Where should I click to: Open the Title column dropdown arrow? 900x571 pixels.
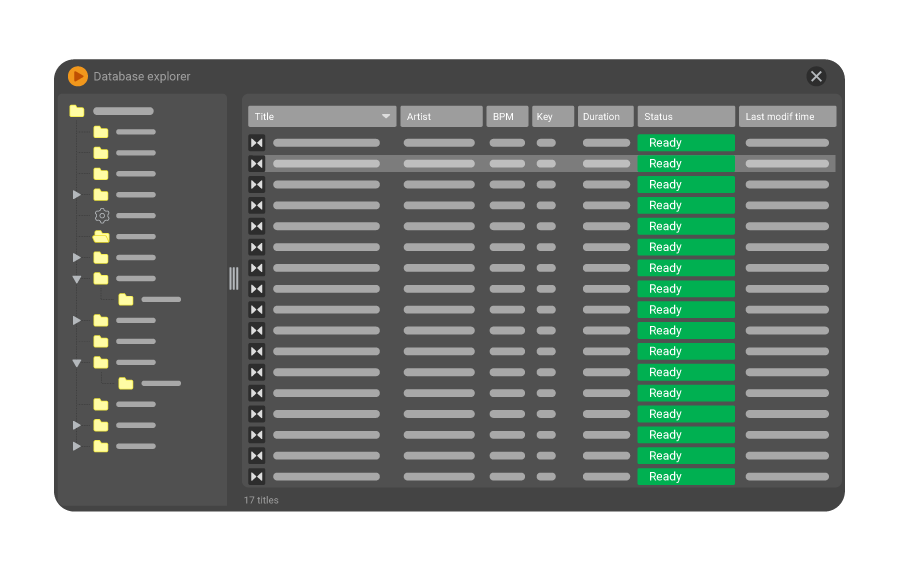tap(386, 116)
